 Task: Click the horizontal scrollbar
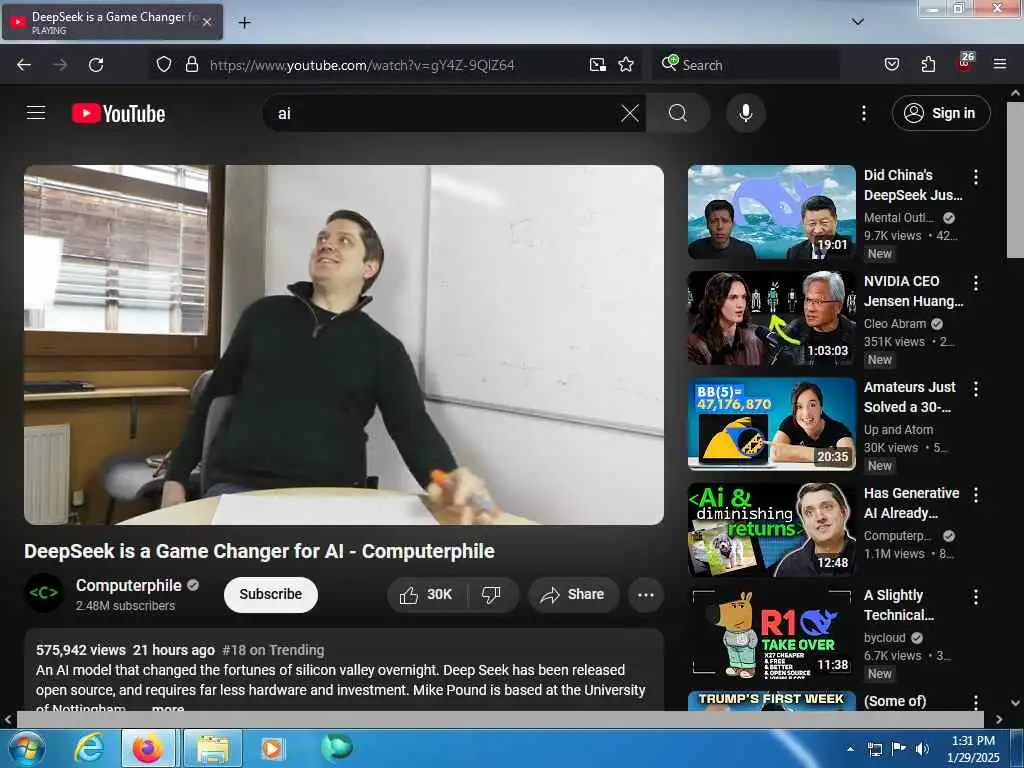tap(500, 719)
